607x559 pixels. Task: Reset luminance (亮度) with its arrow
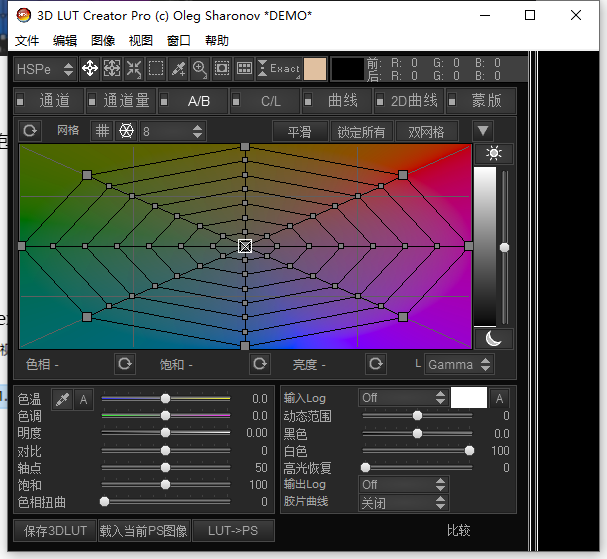coord(376,364)
